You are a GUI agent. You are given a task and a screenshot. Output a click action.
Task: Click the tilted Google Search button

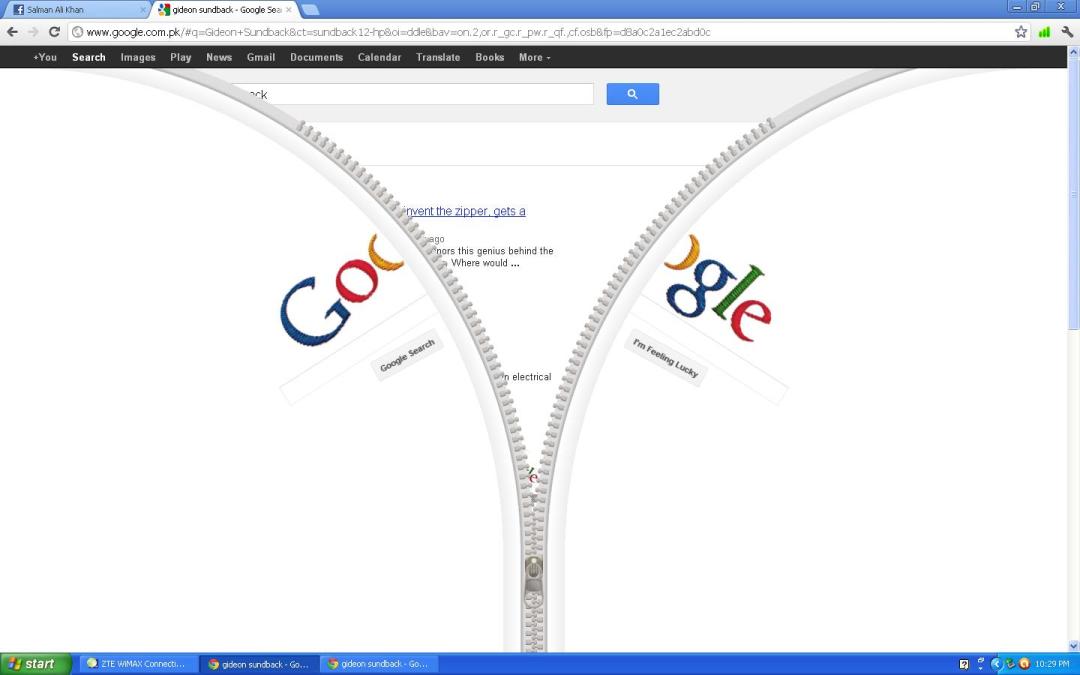click(x=407, y=355)
